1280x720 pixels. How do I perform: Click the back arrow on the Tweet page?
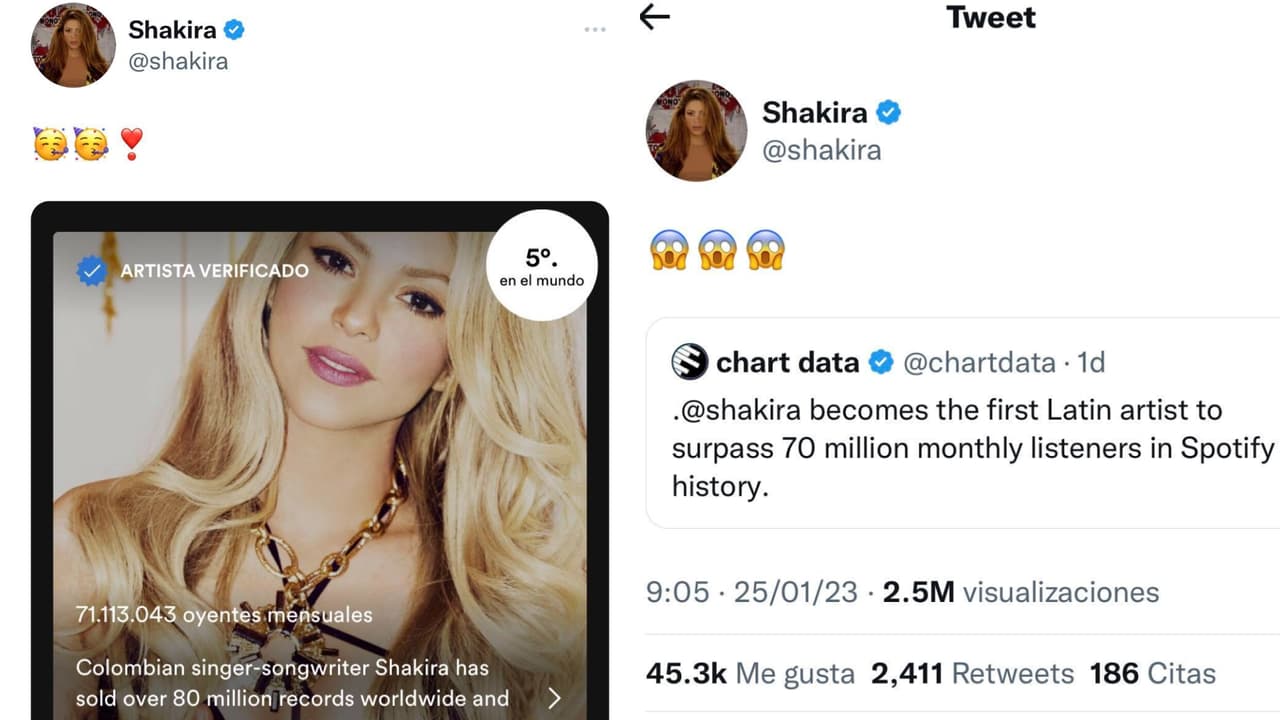pos(655,18)
